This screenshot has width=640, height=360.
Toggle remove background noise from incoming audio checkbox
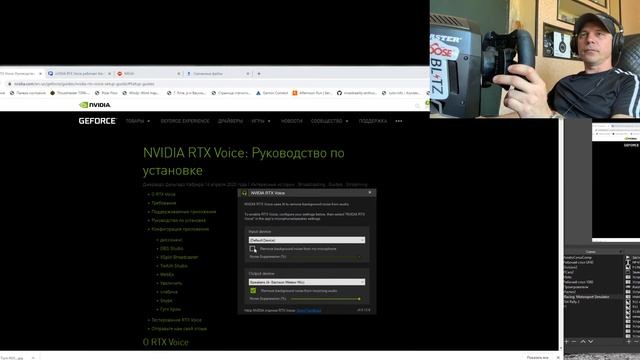coord(253,291)
